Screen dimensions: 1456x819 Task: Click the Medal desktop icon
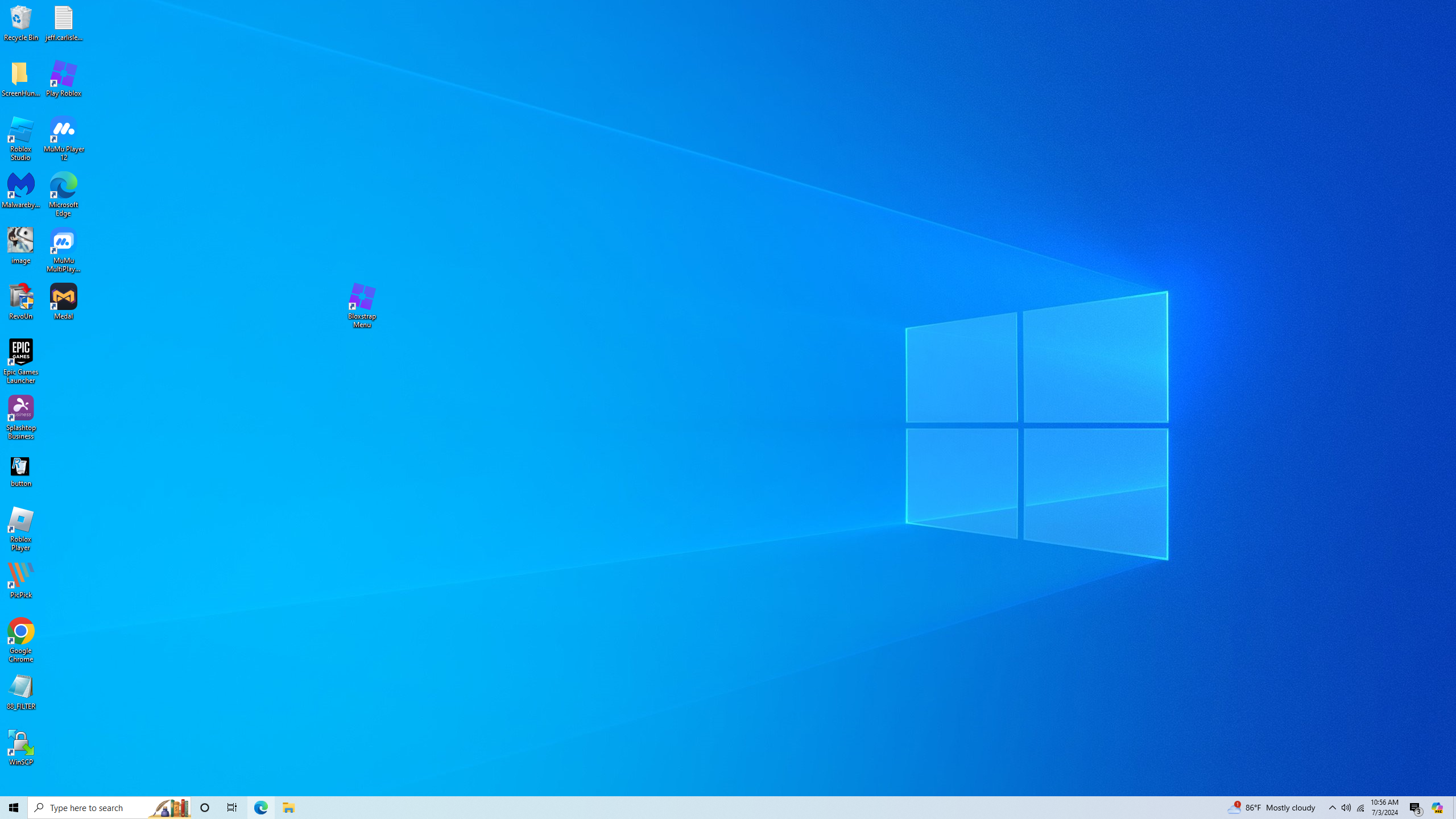pyautogui.click(x=64, y=301)
